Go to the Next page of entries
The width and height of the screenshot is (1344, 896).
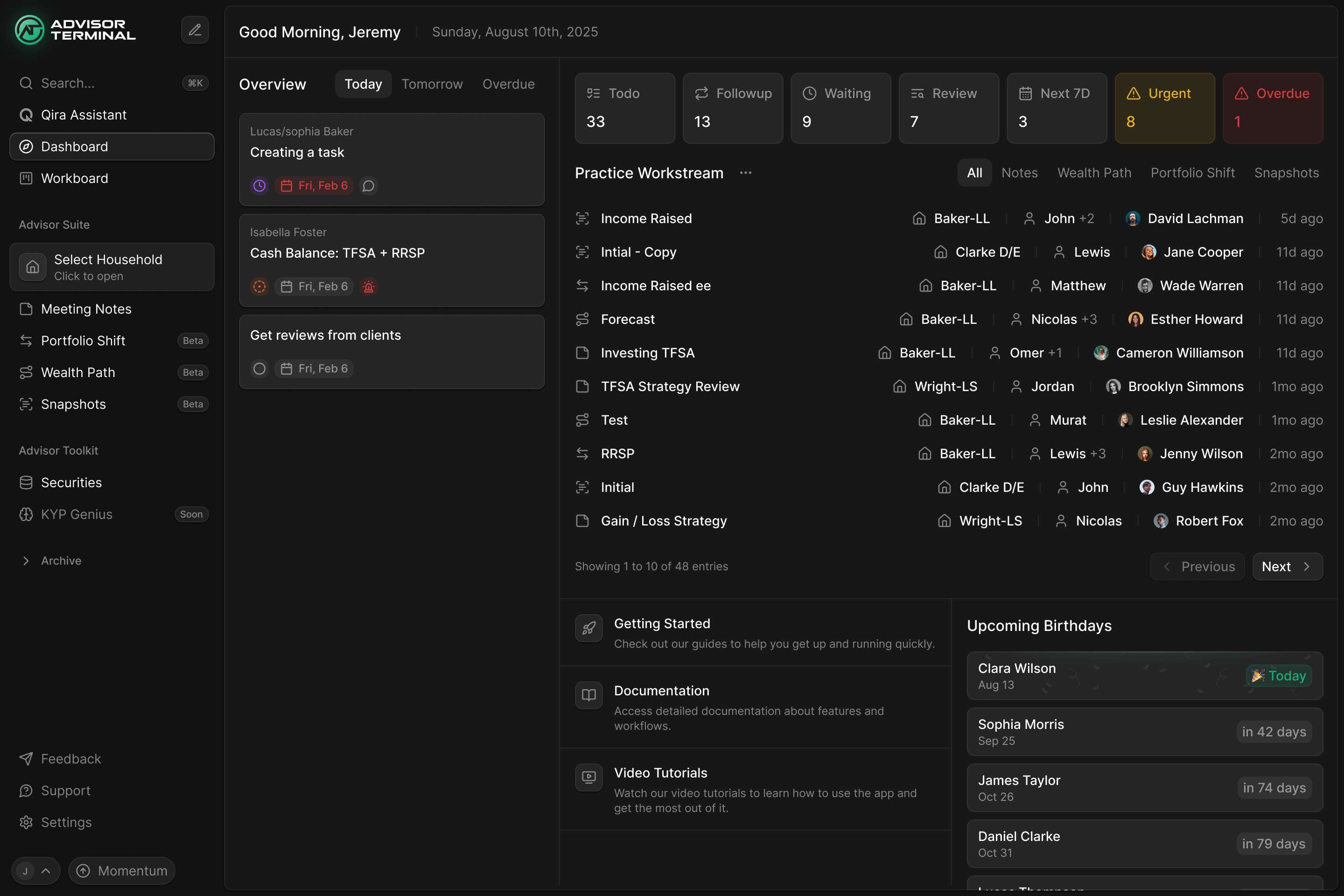click(1288, 566)
